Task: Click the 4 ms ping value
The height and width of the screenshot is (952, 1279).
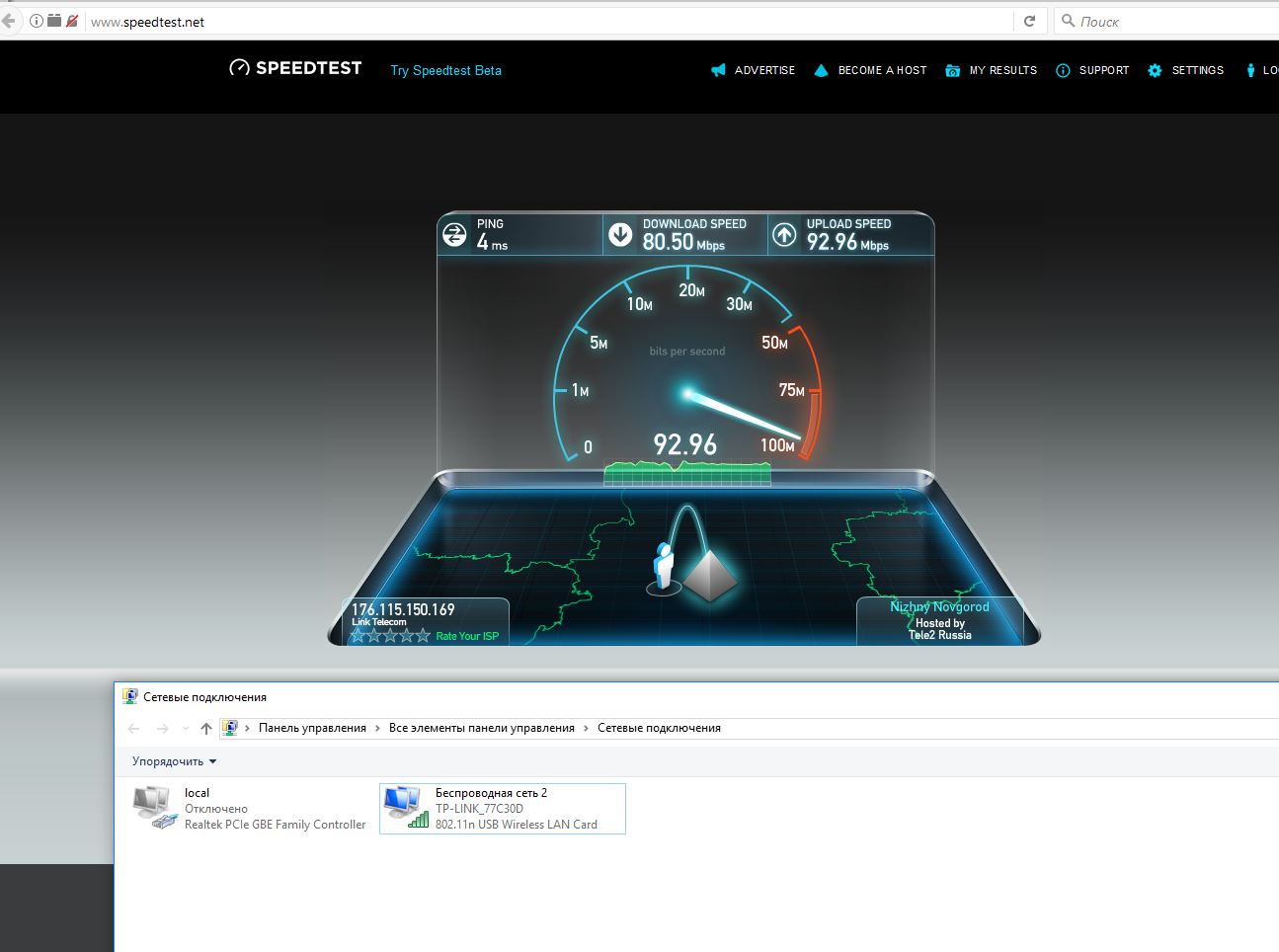Action: click(492, 242)
